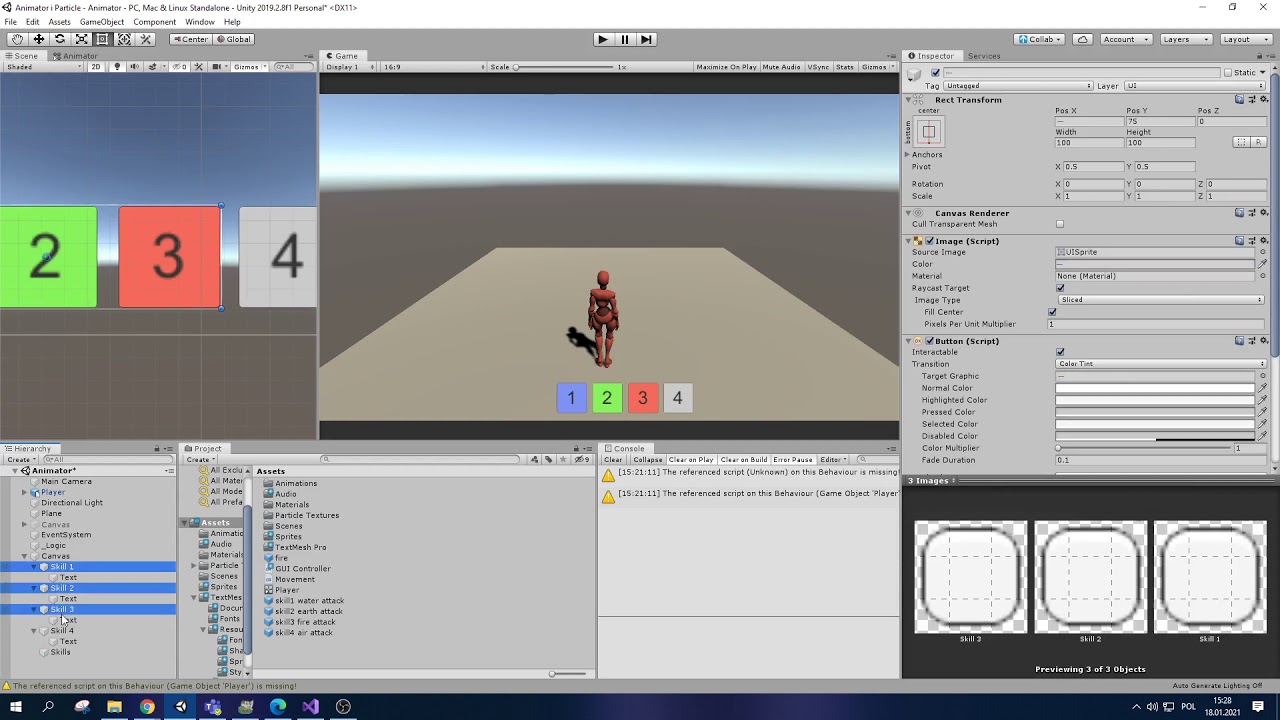Toggle 2D scene view mode
1280x720 pixels.
96,67
